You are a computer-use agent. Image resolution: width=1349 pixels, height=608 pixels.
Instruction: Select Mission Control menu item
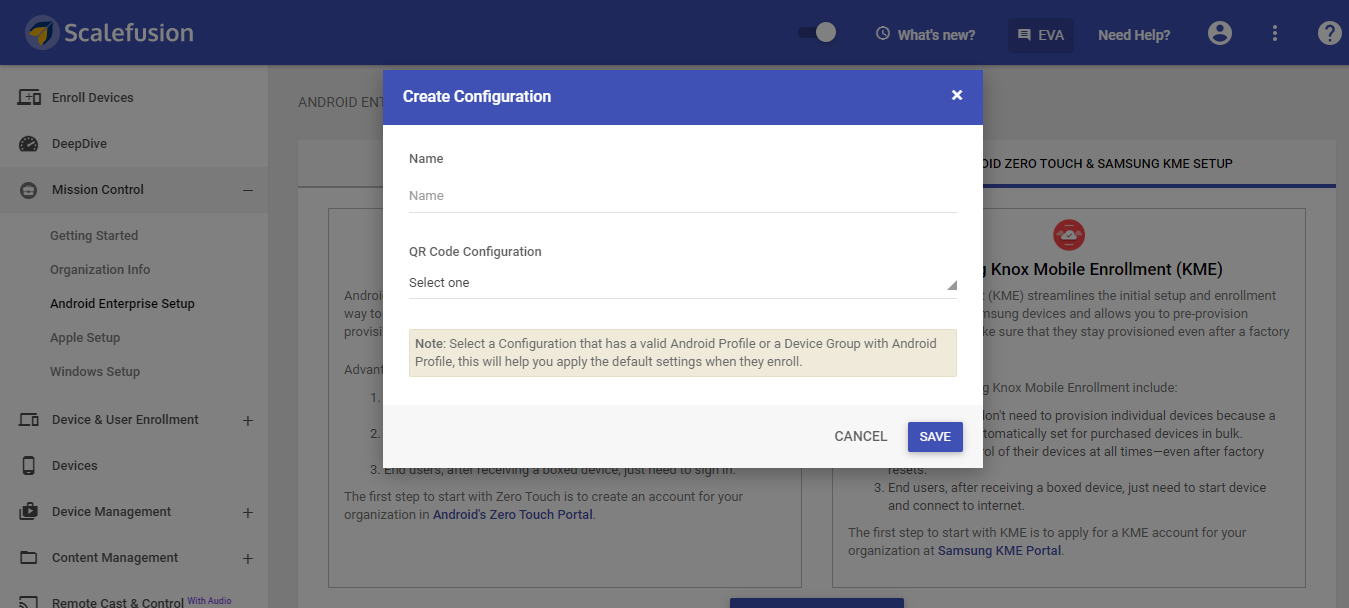[98, 190]
